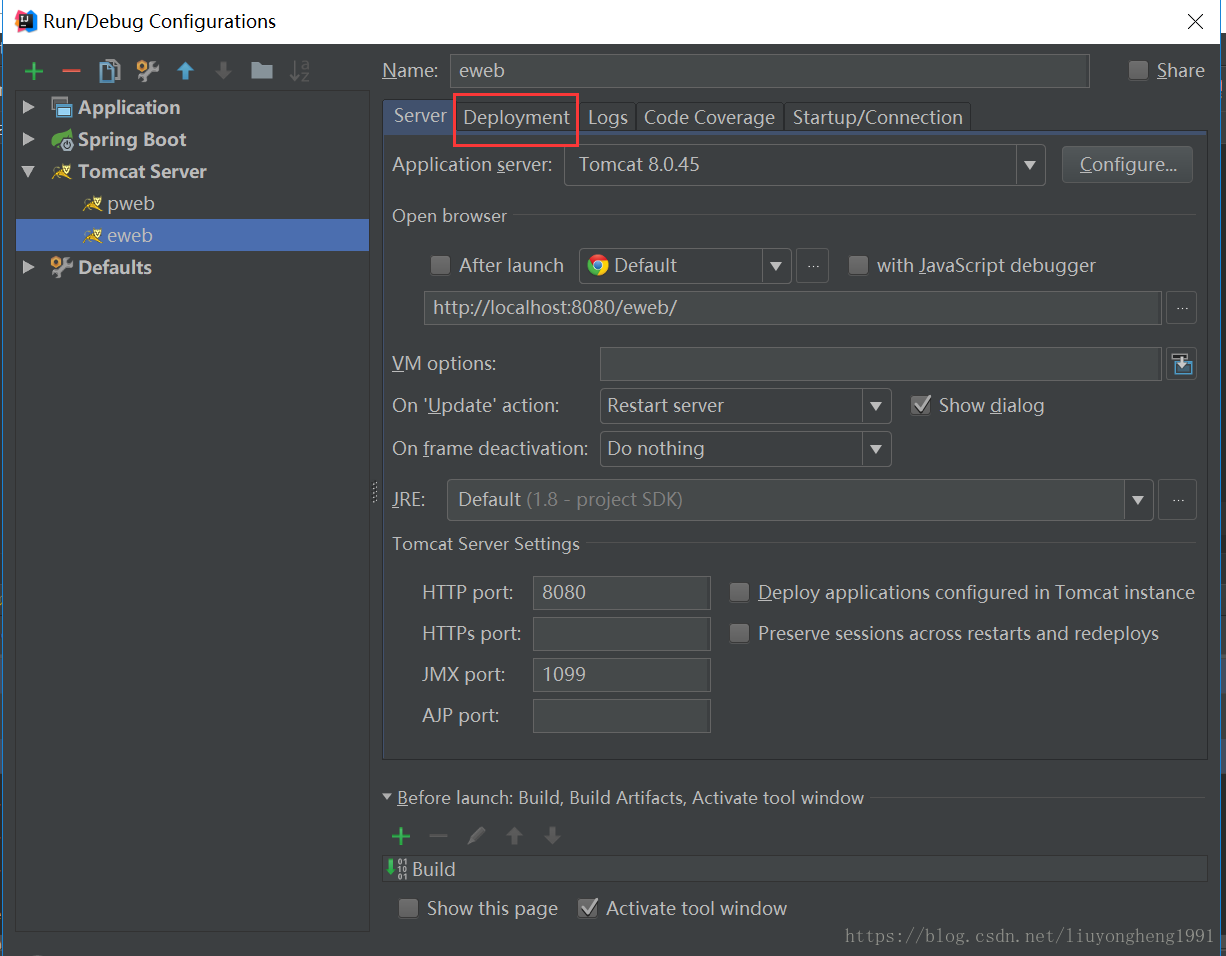Click the AJP port field

(621, 716)
